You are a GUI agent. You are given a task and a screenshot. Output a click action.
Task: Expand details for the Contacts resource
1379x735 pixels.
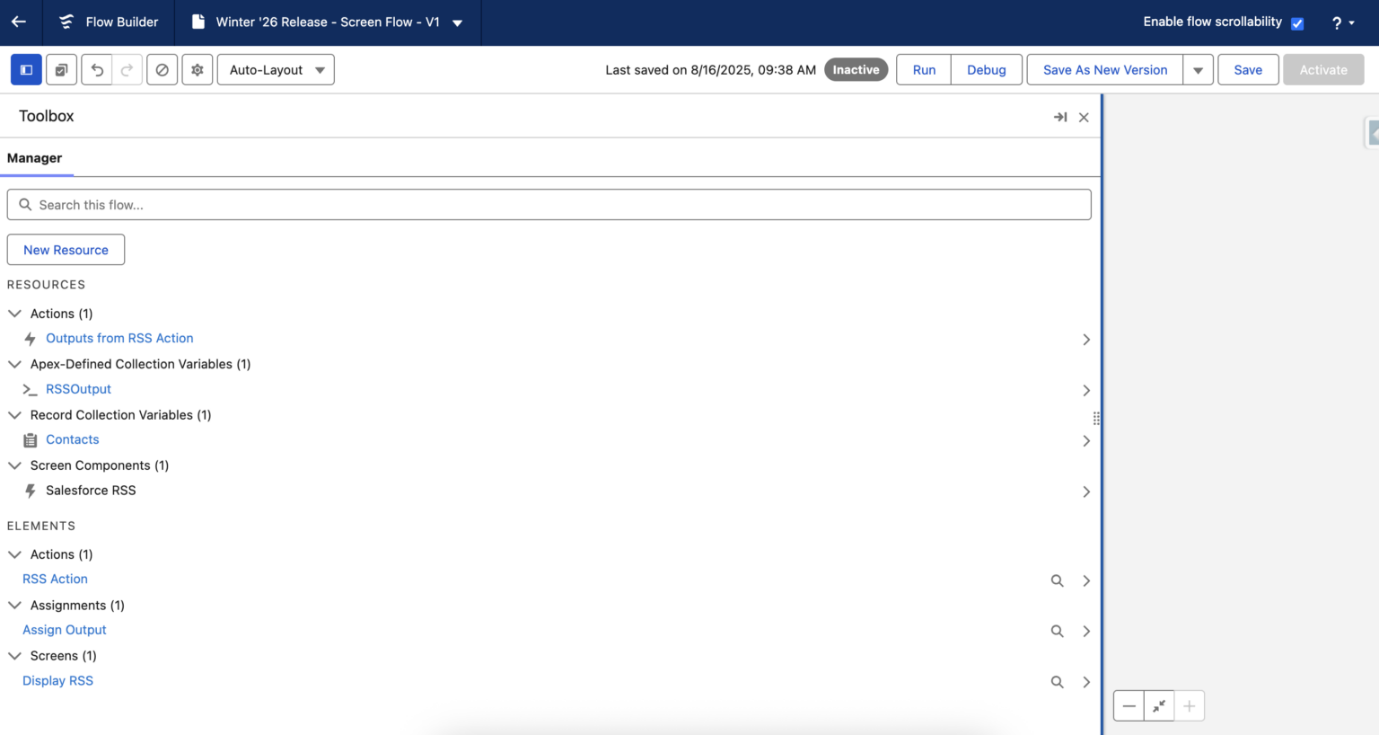click(x=1086, y=440)
